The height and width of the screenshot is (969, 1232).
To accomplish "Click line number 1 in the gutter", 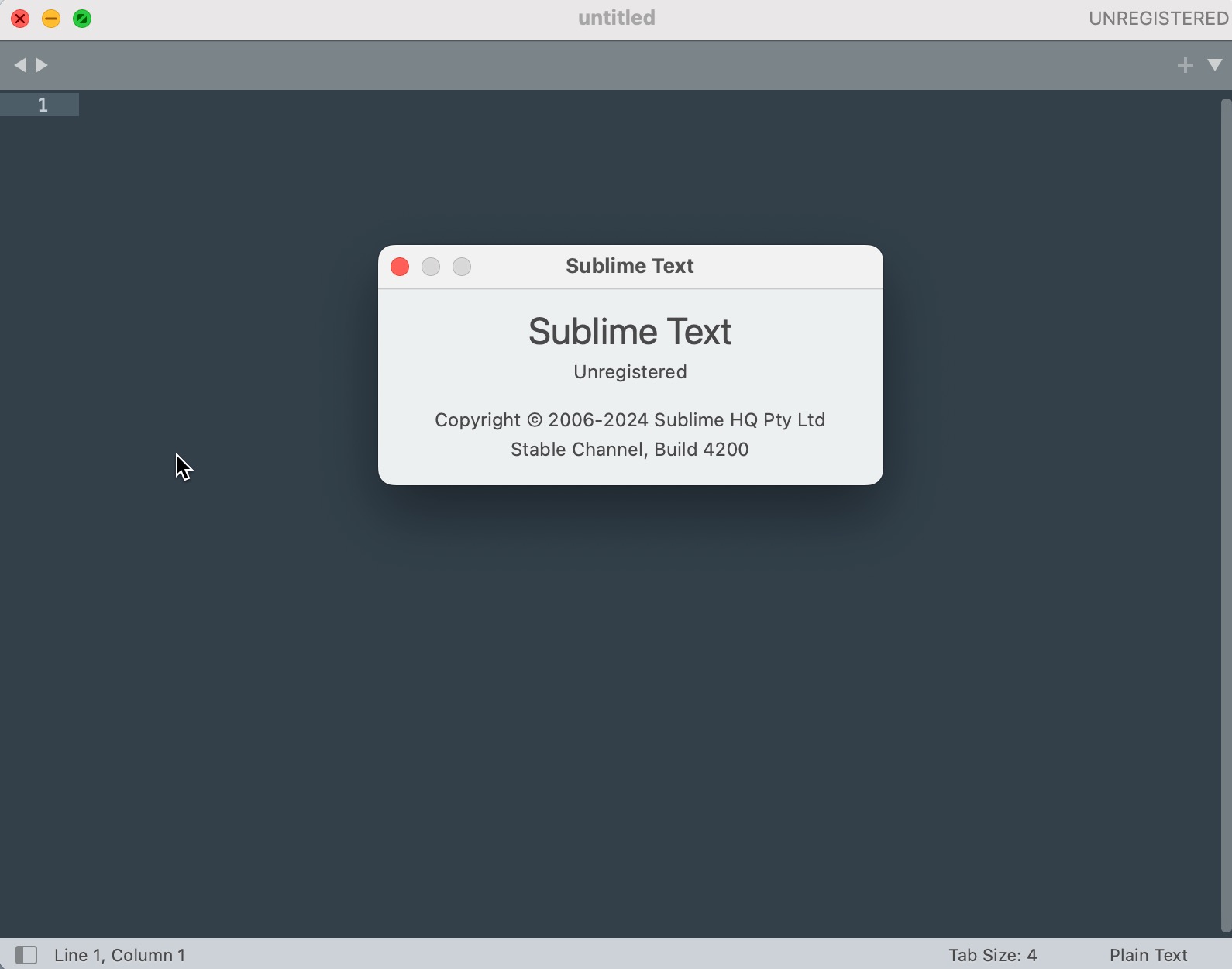I will pos(43,105).
